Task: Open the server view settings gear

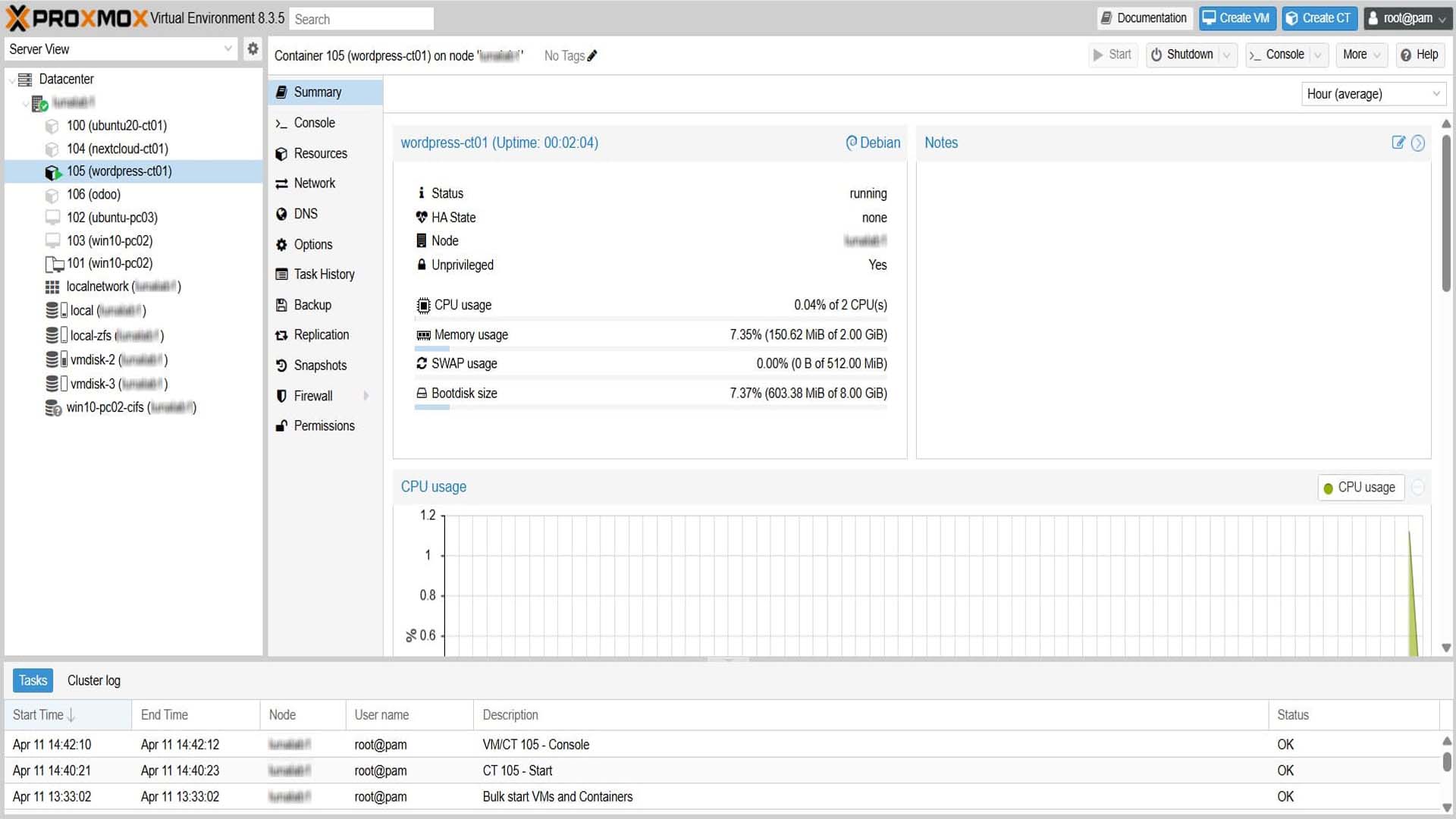Action: pos(253,49)
